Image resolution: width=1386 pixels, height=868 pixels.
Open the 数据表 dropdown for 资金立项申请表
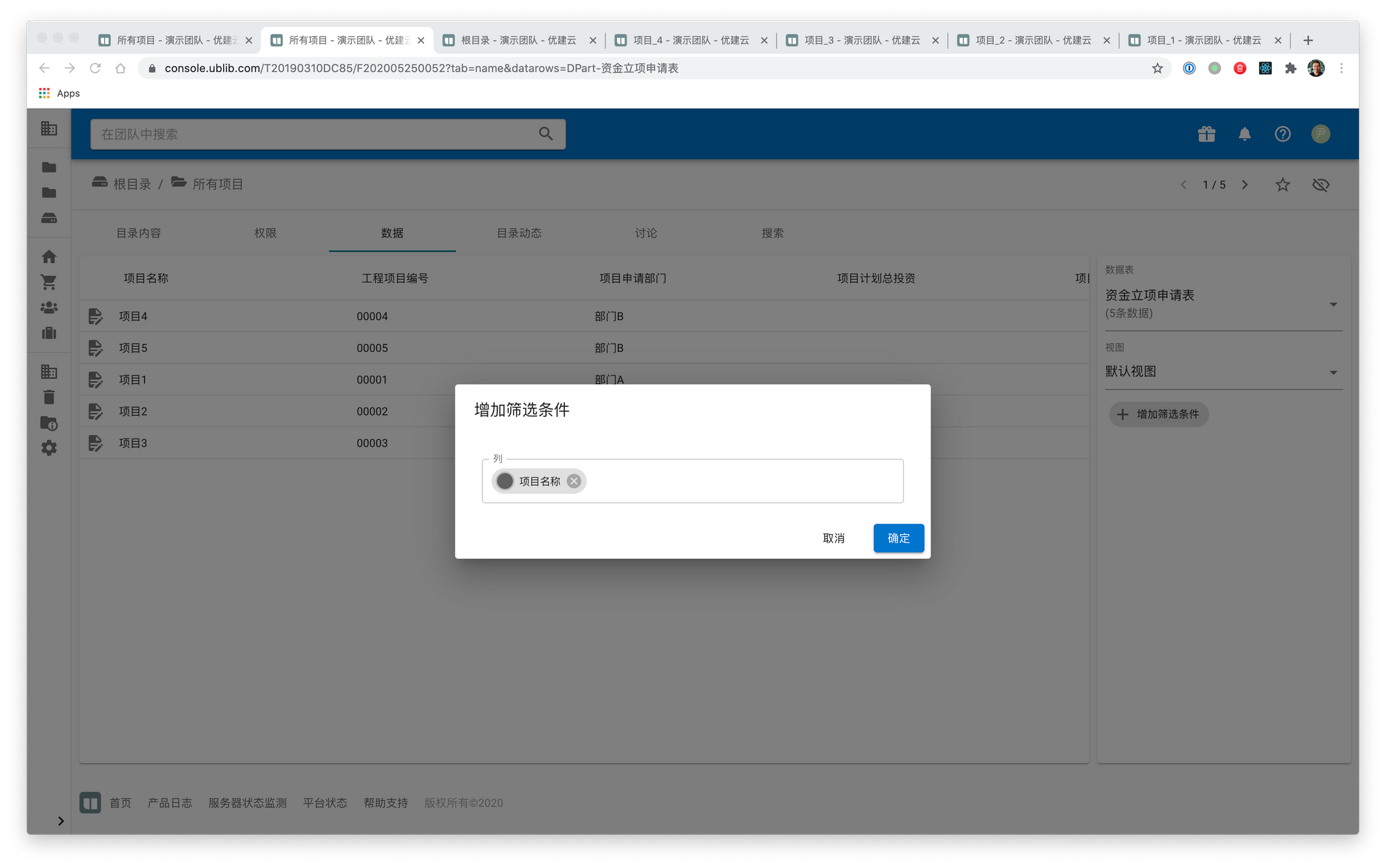point(1333,304)
